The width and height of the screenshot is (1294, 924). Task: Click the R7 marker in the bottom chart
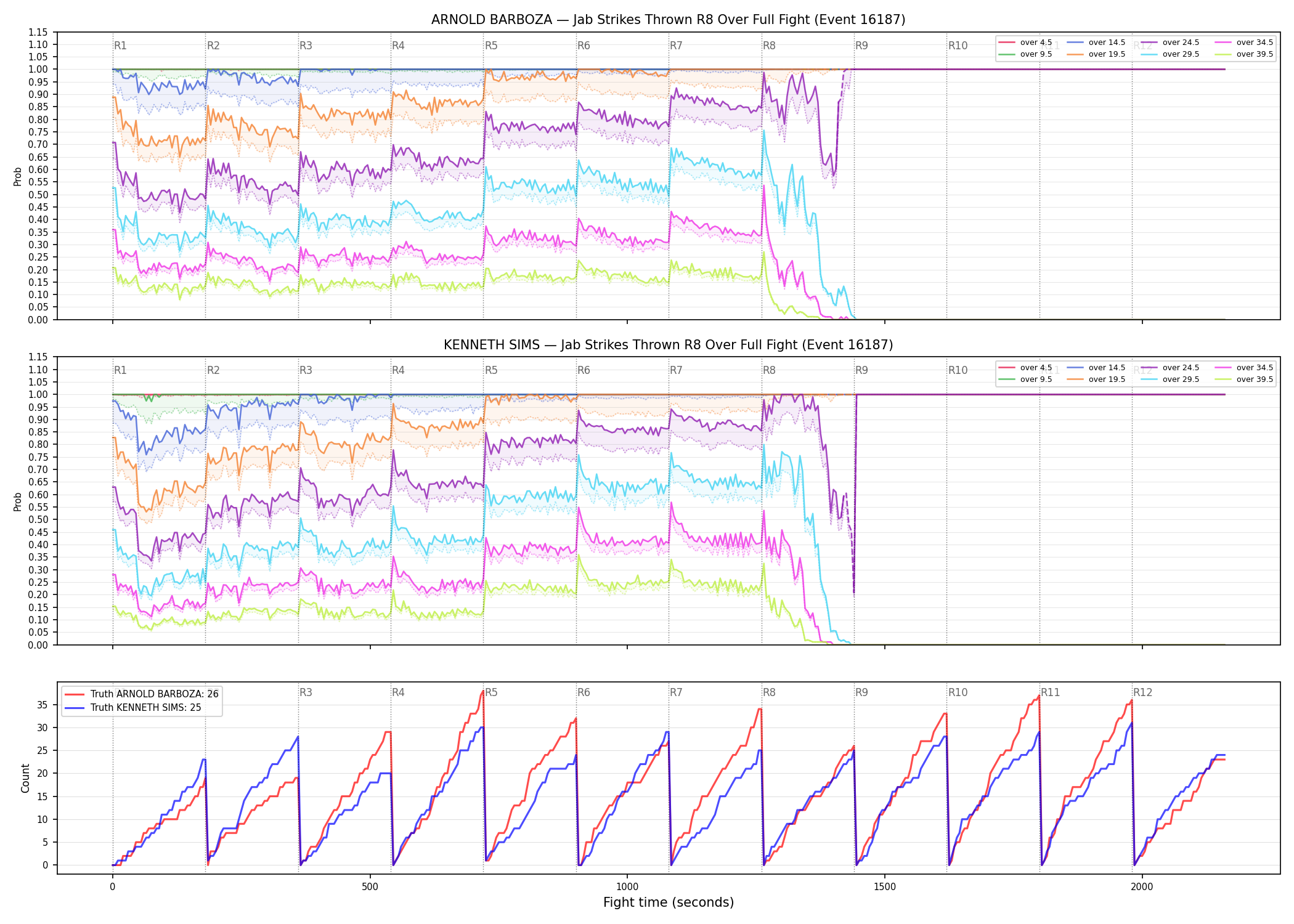(x=676, y=692)
